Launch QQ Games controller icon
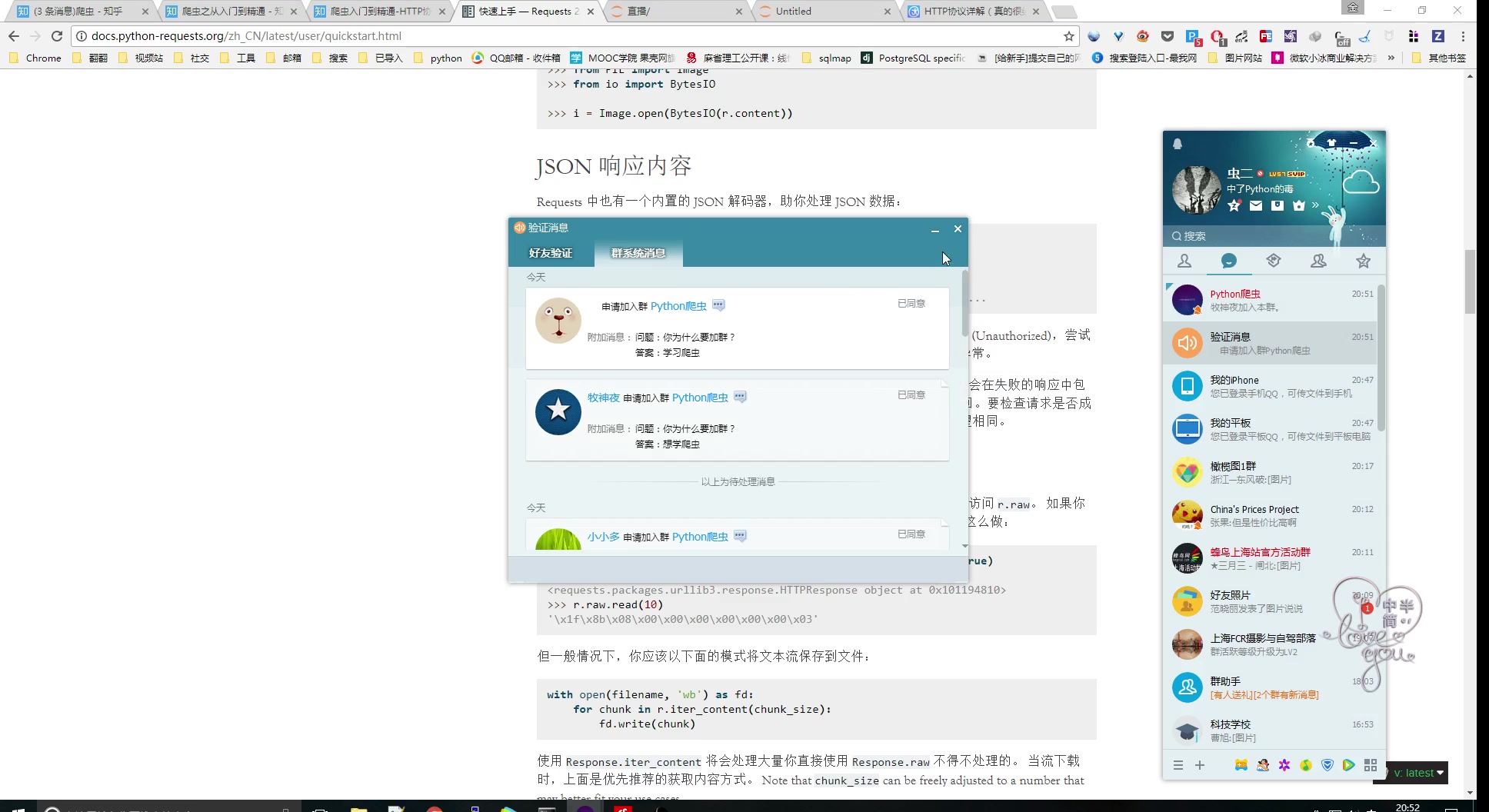 pos(1241,765)
